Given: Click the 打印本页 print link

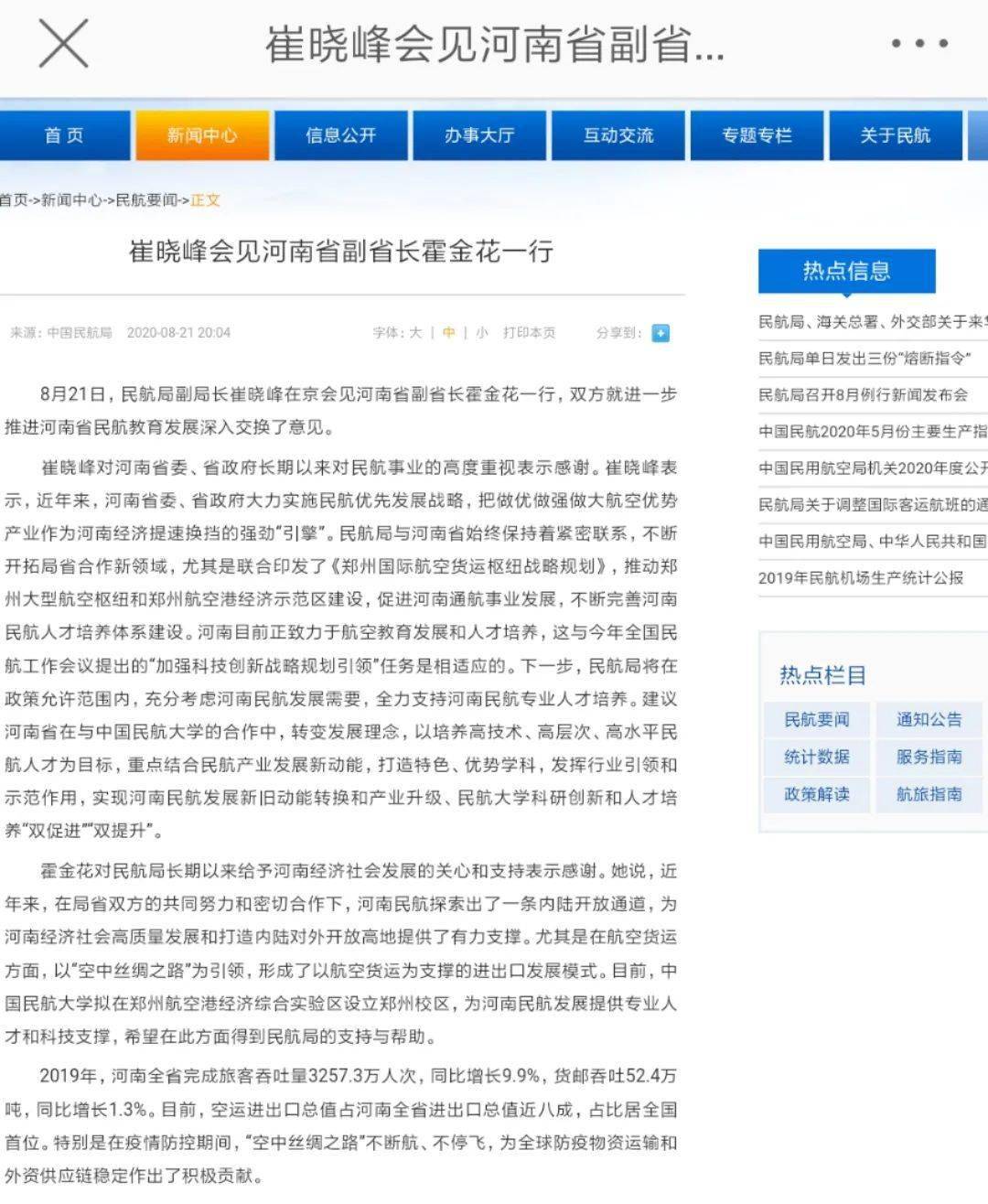Looking at the screenshot, I should point(529,333).
